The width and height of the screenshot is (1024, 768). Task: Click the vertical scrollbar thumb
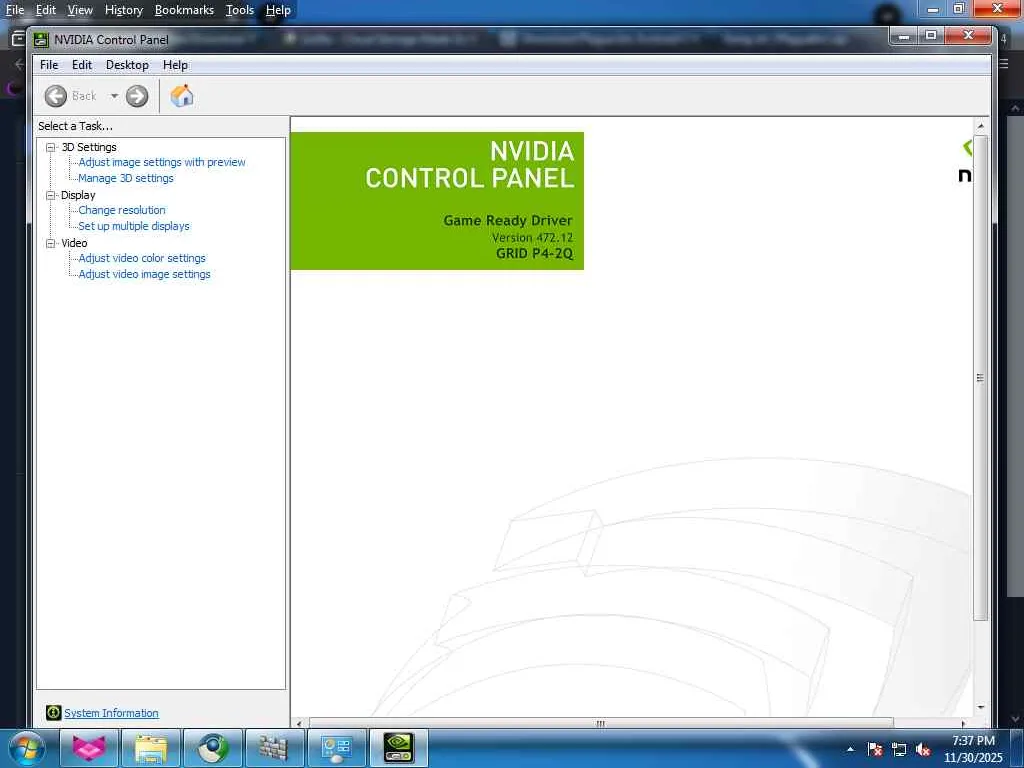pos(980,377)
